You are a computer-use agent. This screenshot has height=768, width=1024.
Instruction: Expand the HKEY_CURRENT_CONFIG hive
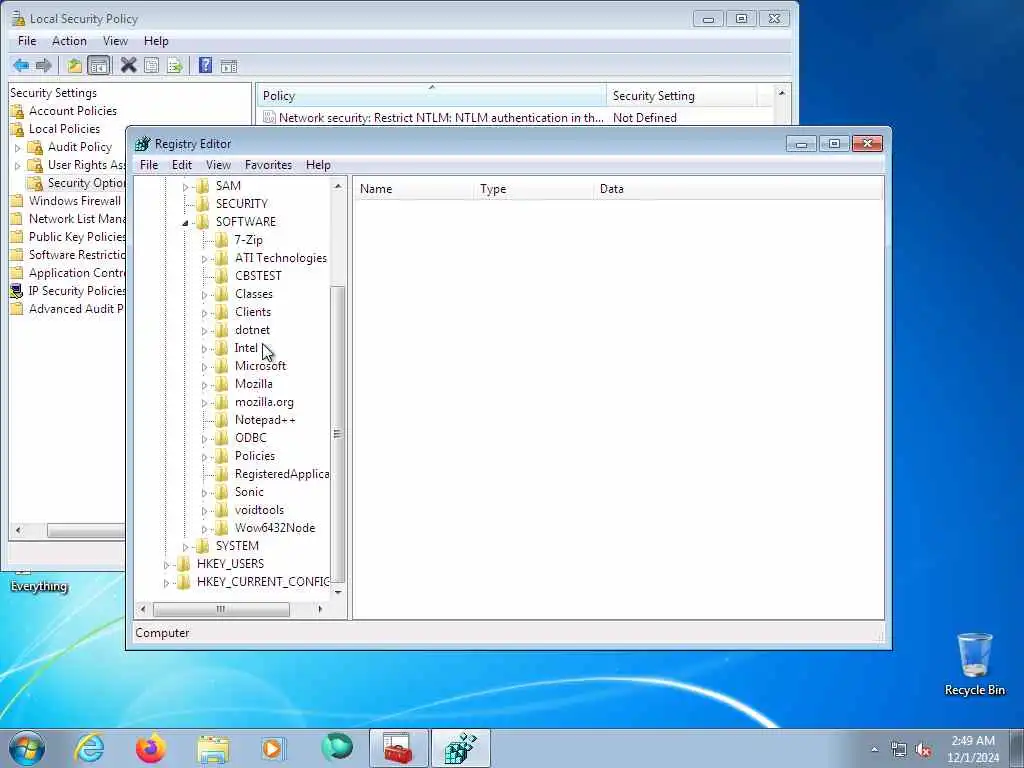pyautogui.click(x=167, y=583)
